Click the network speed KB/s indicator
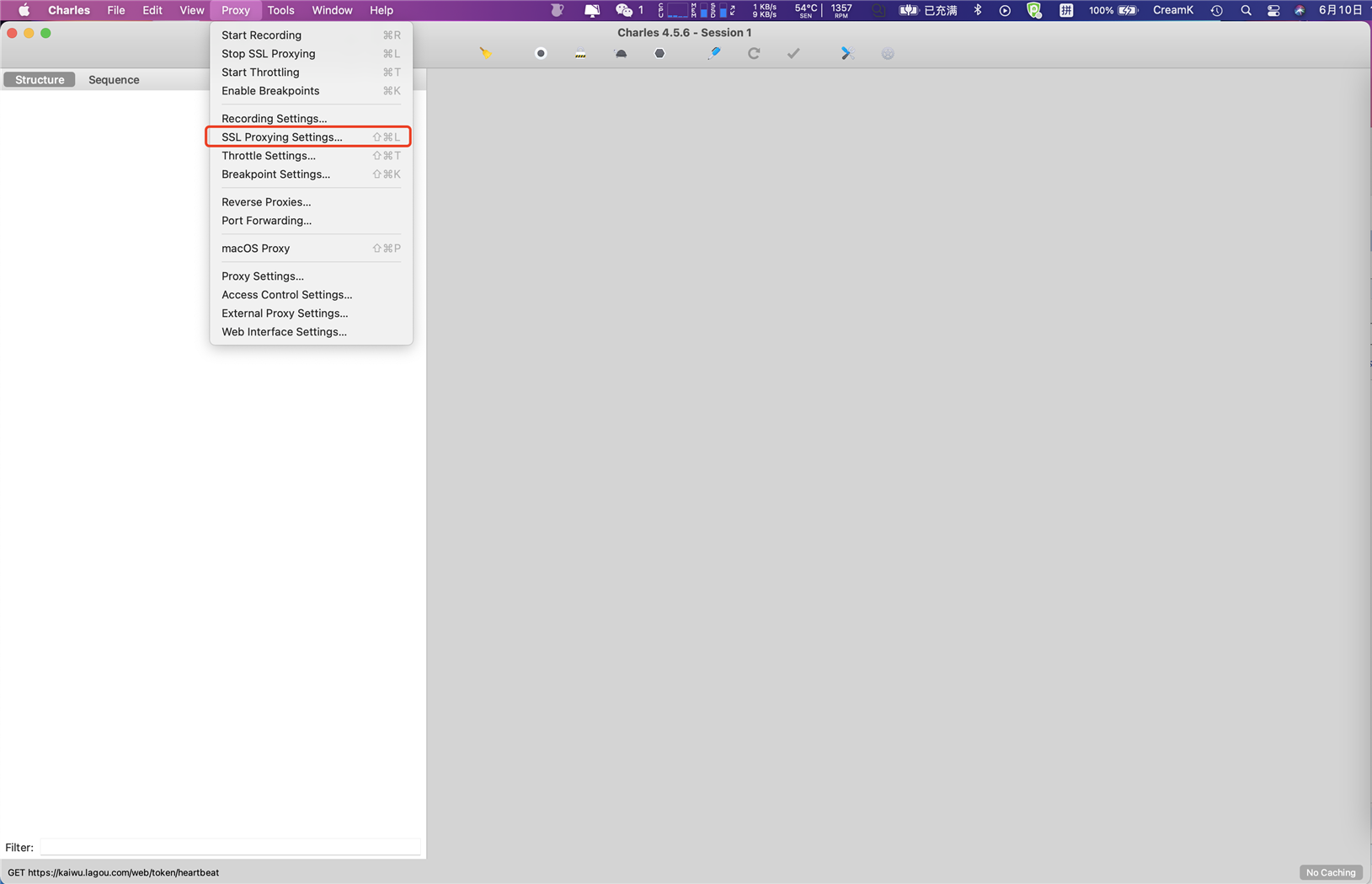This screenshot has height=884, width=1372. 765,10
